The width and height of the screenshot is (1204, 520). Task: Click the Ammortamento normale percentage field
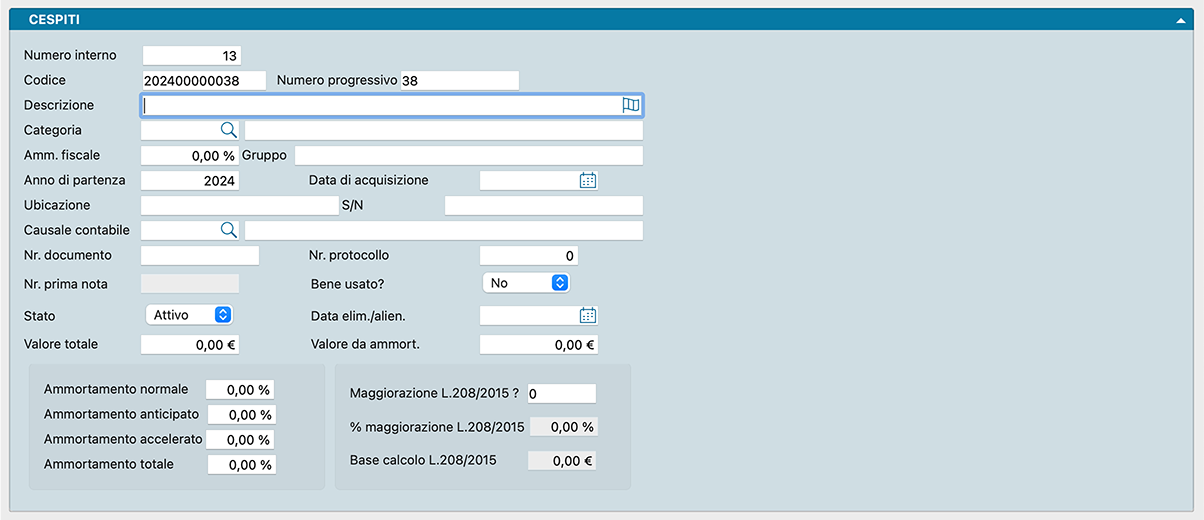tap(240, 390)
